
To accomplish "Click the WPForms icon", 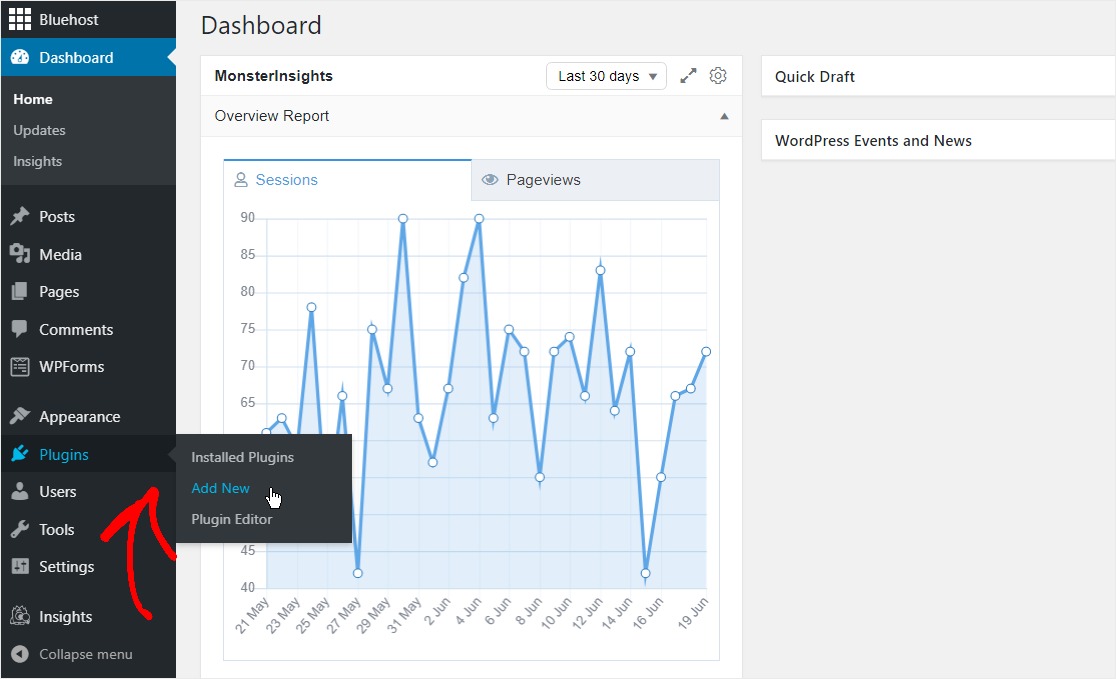I will click(x=20, y=367).
